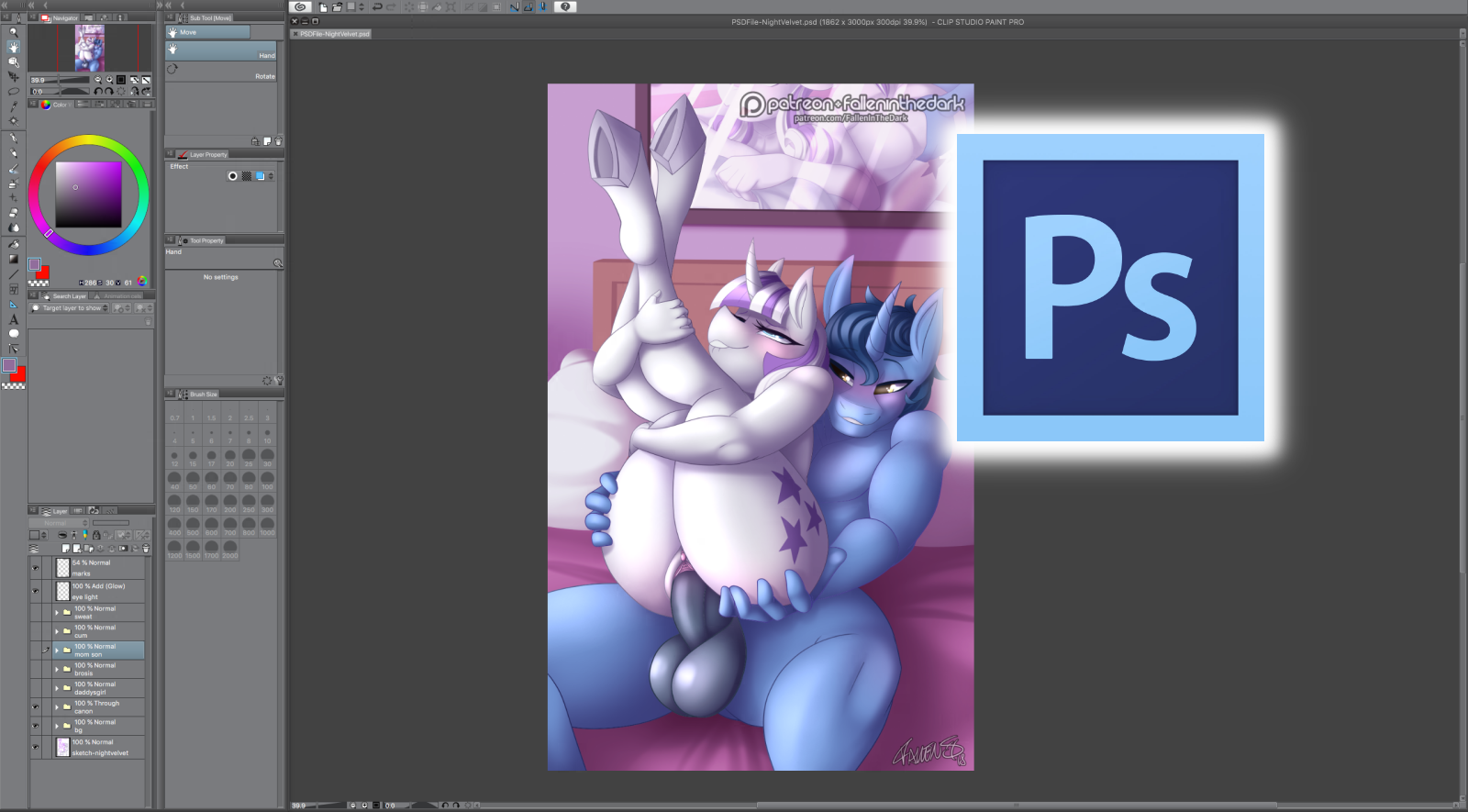
Task: Show the brosis folder layer
Action: 36,669
